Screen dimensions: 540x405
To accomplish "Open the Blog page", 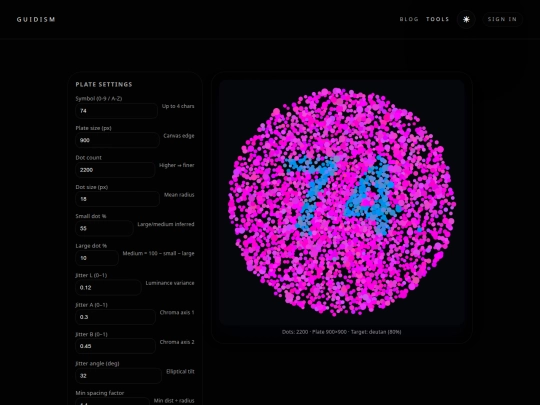I will (x=409, y=19).
